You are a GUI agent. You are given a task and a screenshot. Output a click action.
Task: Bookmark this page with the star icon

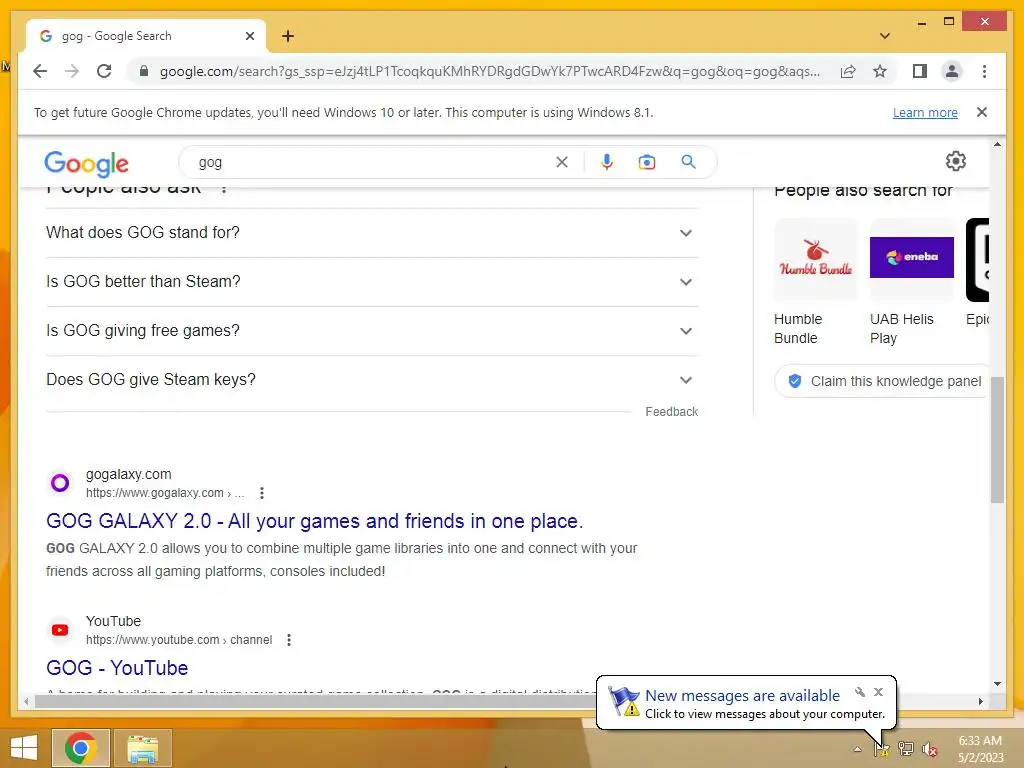[x=880, y=71]
